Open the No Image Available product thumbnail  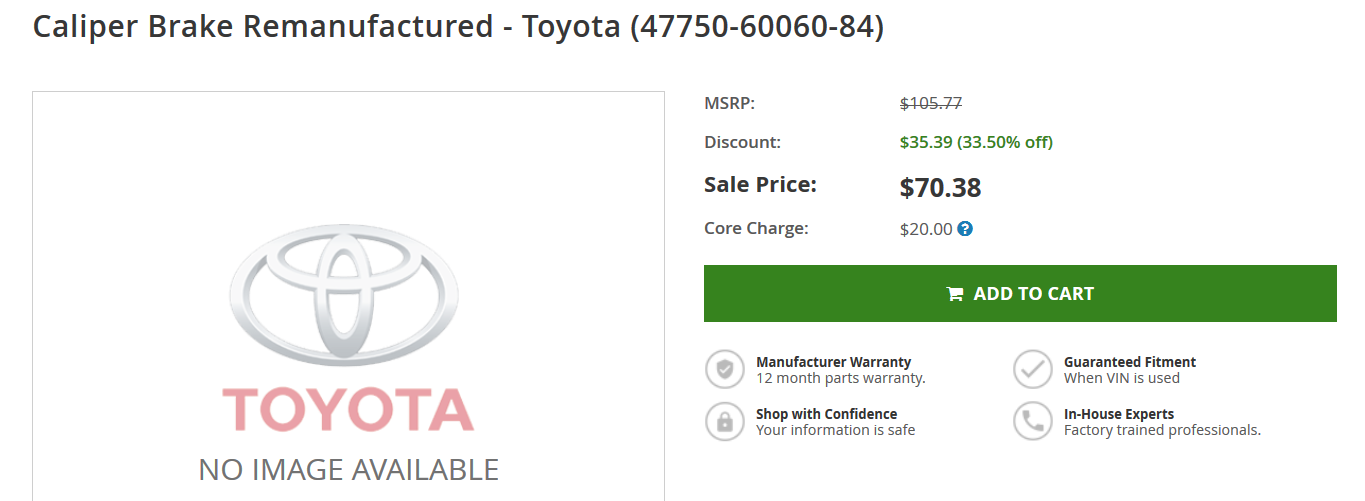click(348, 296)
